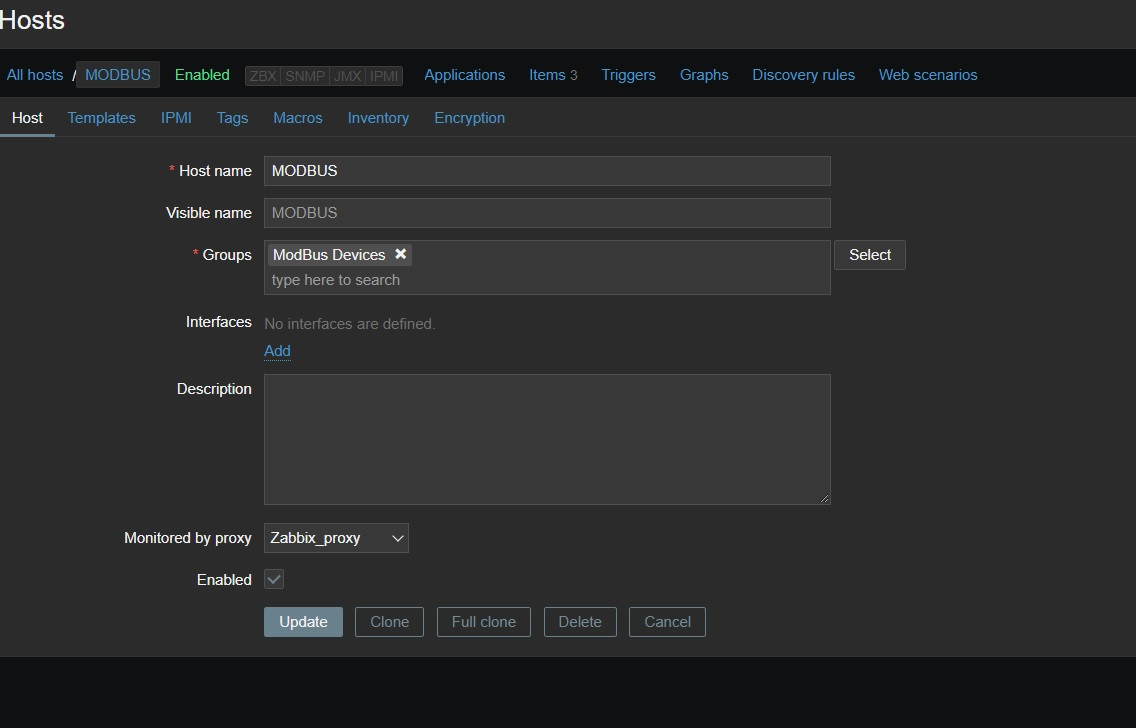Switch to the Templates tab
Image resolution: width=1136 pixels, height=728 pixels.
(101, 118)
